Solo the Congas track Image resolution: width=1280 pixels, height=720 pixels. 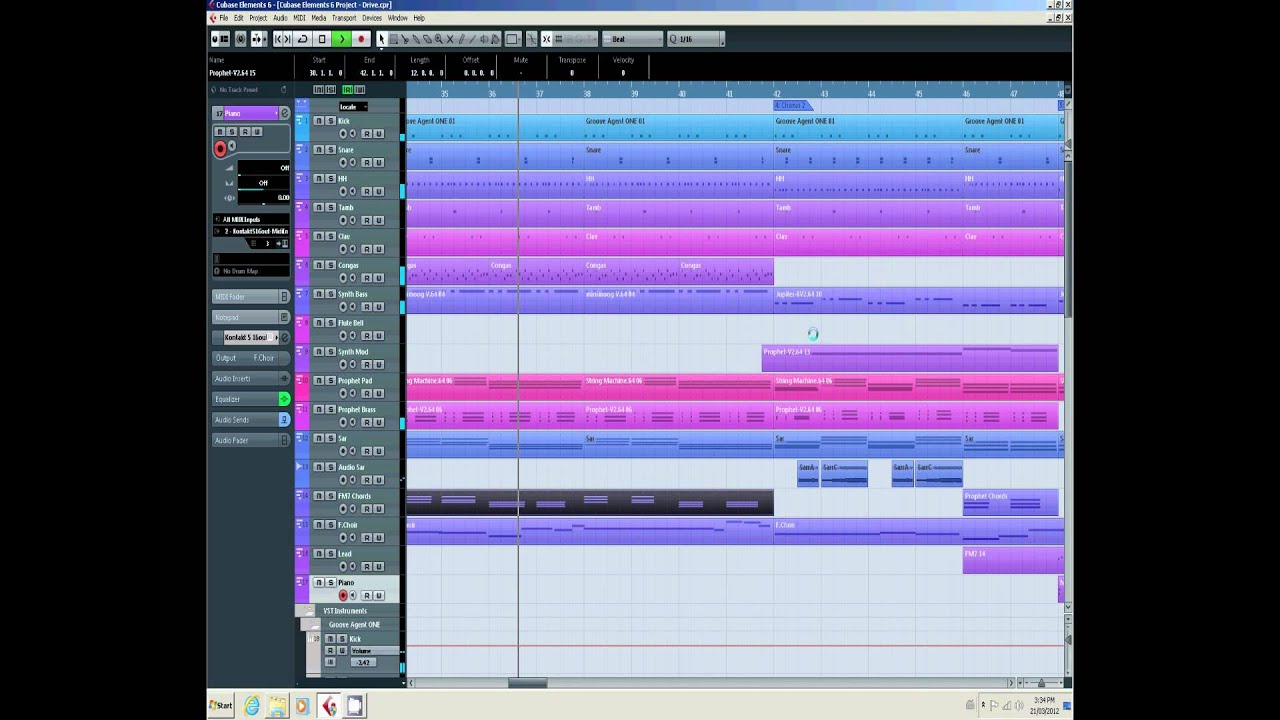pos(331,265)
